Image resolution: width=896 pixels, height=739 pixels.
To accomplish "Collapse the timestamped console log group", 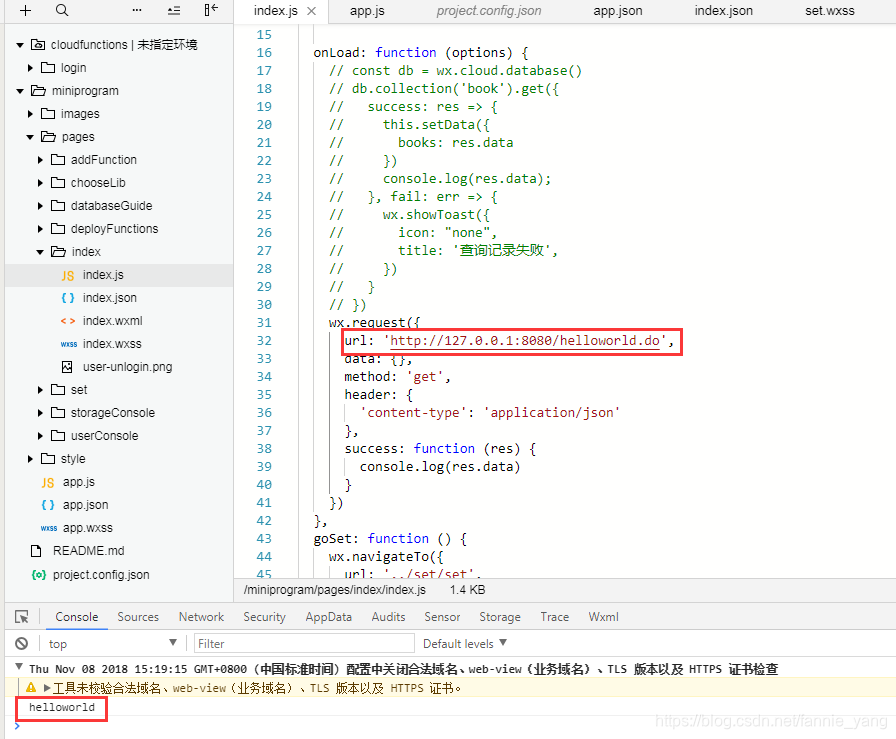I will click(x=19, y=666).
